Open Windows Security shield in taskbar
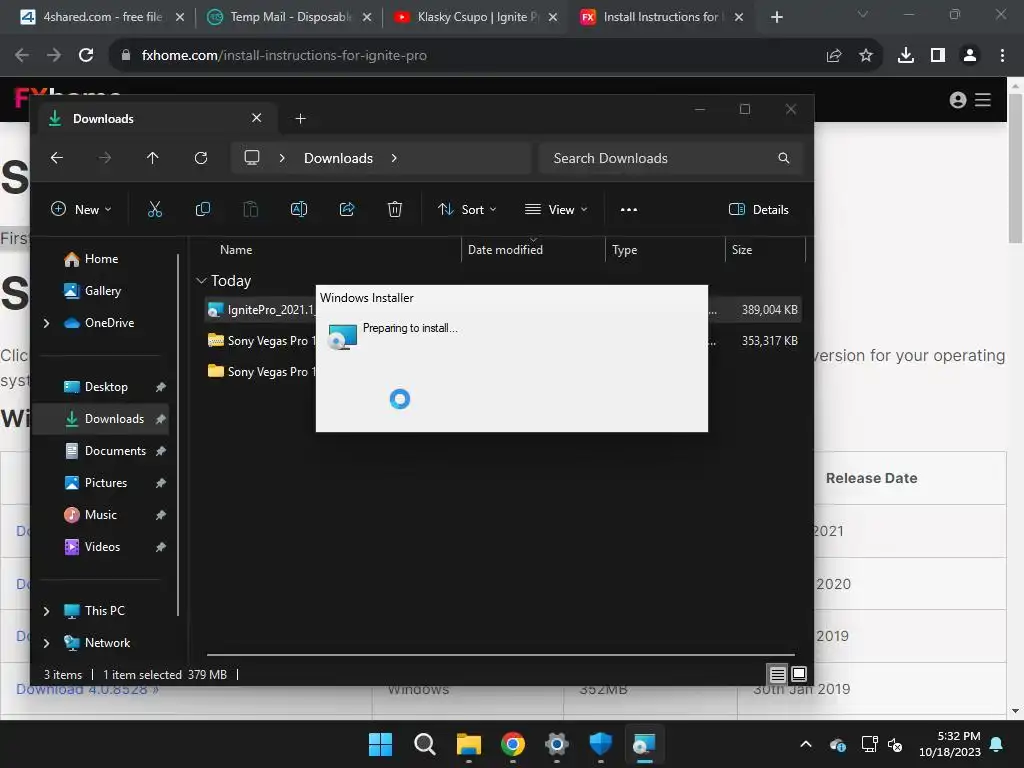The height and width of the screenshot is (768, 1024). click(x=600, y=744)
